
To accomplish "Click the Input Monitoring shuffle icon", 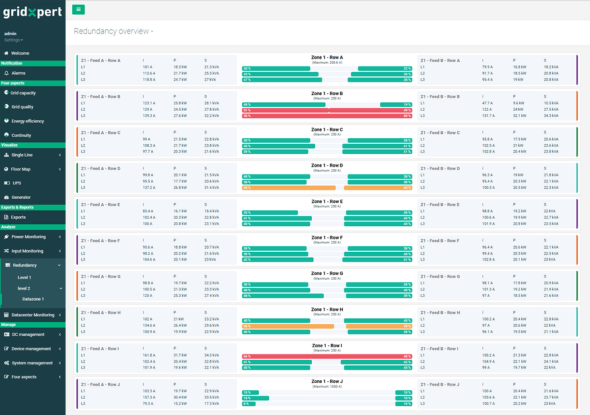I will [x=6, y=251].
